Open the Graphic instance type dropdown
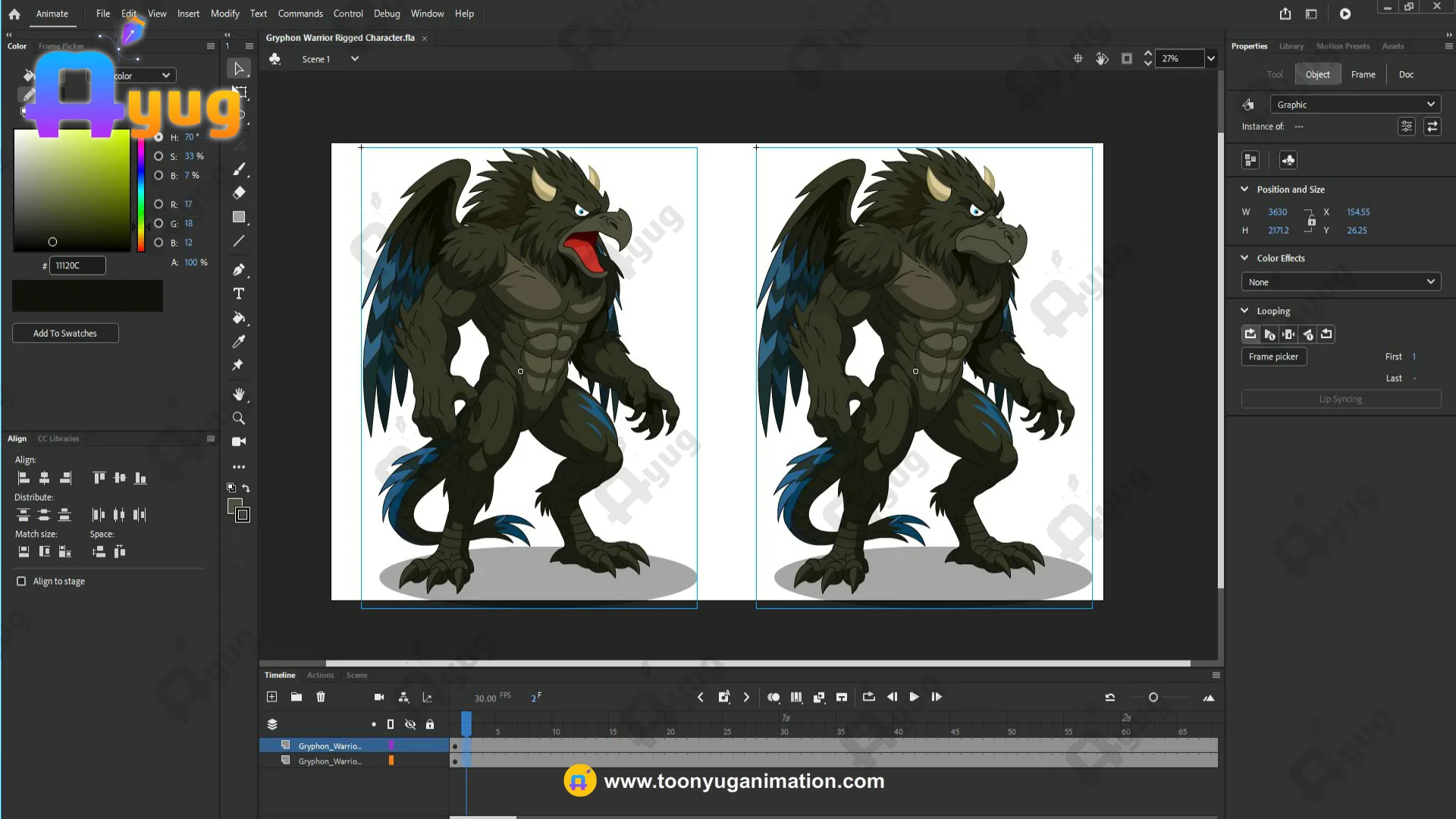Image resolution: width=1456 pixels, height=819 pixels. [x=1355, y=105]
